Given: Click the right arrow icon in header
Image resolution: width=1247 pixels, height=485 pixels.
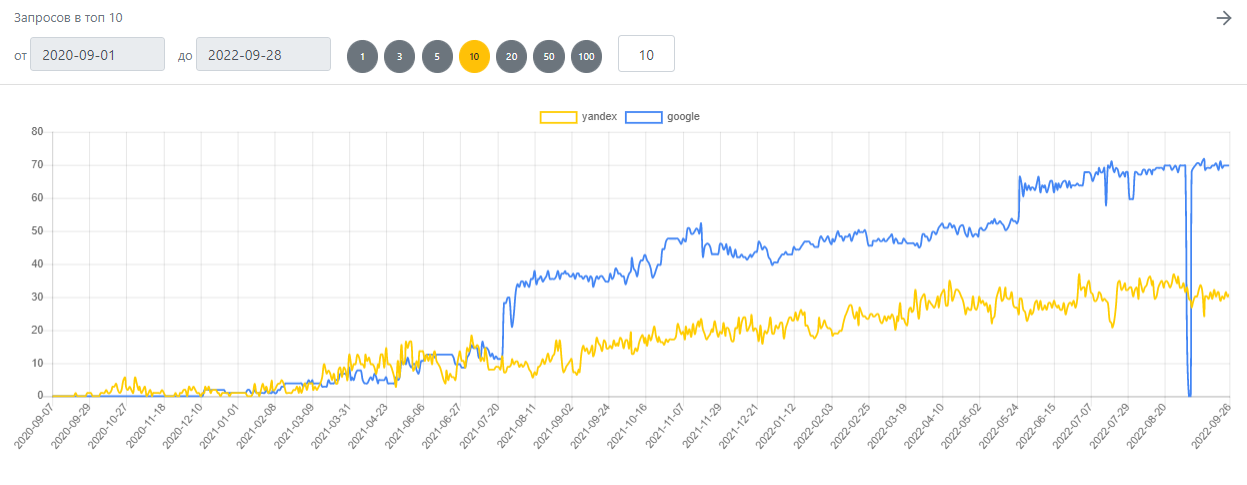Looking at the screenshot, I should click(x=1223, y=18).
